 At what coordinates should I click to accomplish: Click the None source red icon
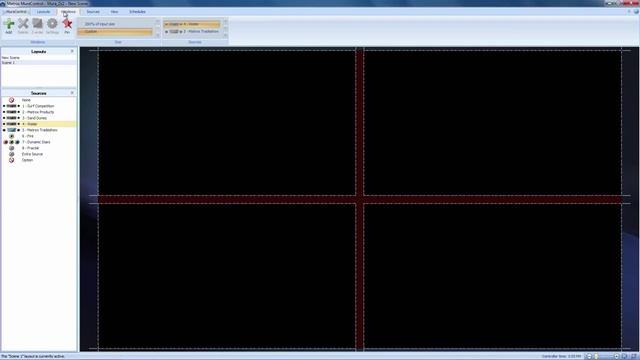coord(11,100)
